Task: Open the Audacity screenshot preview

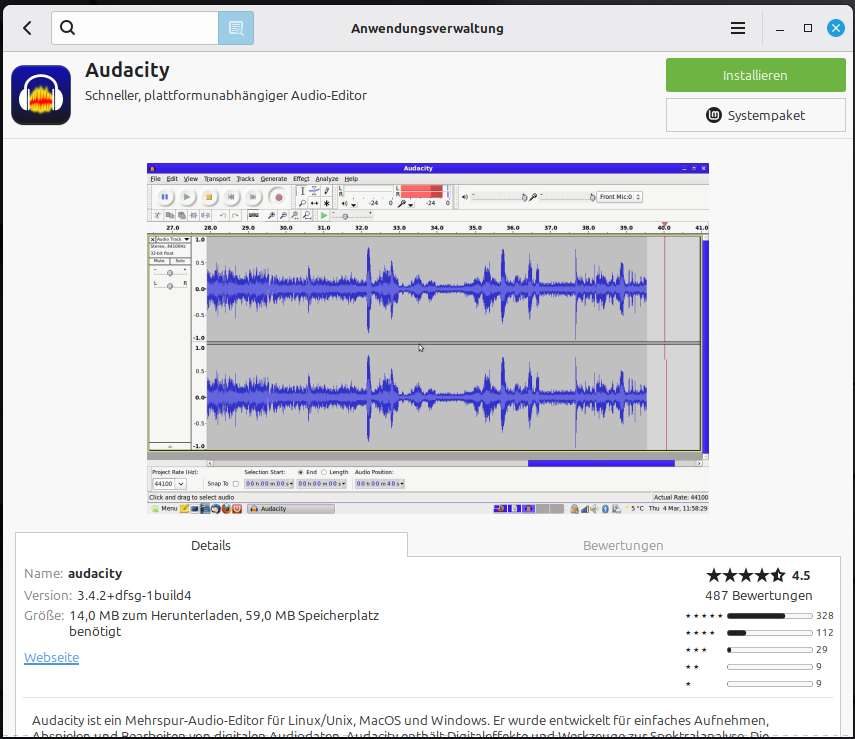Action: click(x=428, y=338)
